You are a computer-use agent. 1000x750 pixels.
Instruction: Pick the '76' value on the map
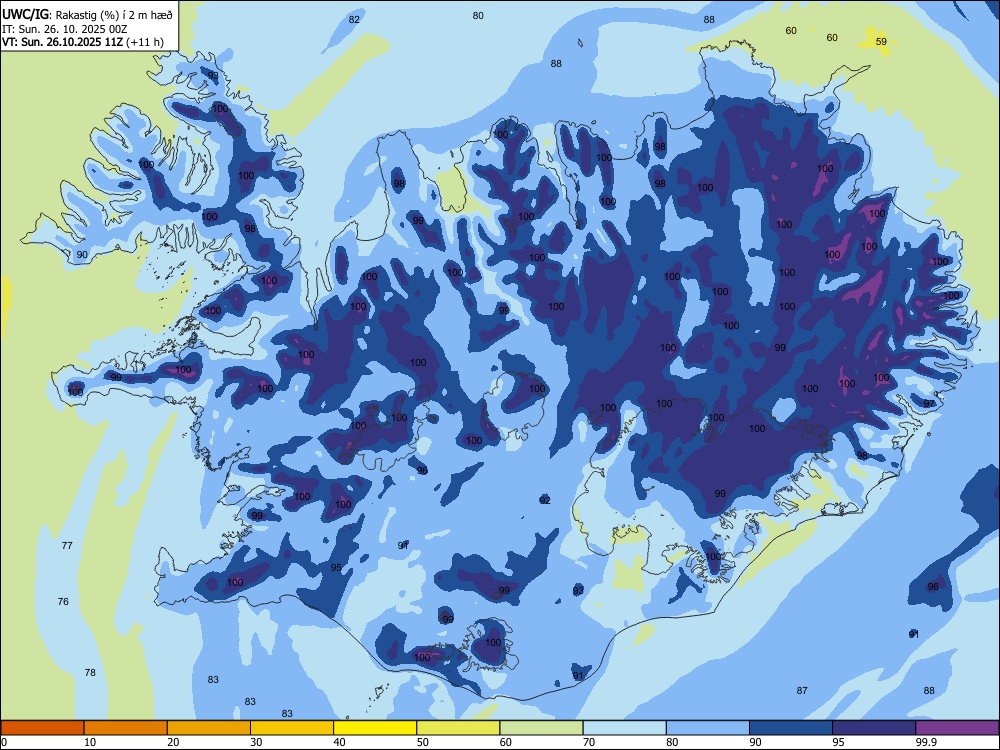click(63, 601)
